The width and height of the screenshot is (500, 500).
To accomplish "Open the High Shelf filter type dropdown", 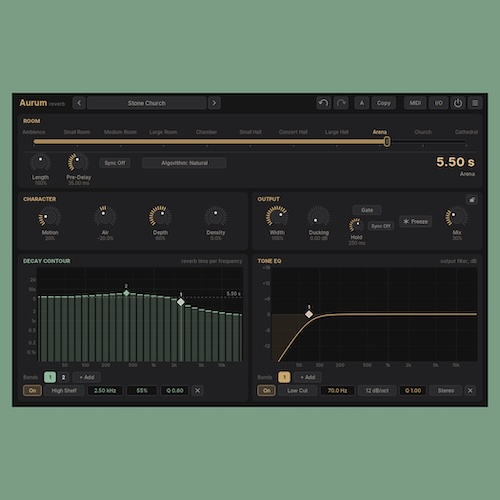I will click(x=64, y=390).
